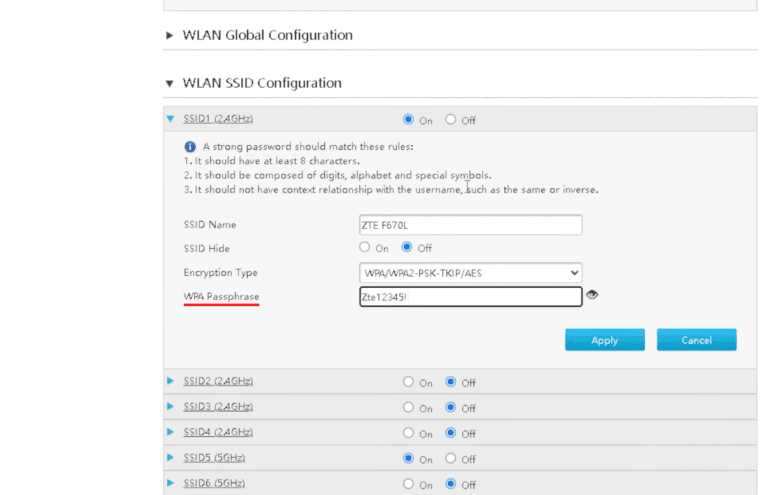Viewport: 768px width, 495px height.
Task: Select Off radio for SSID3
Action: click(x=451, y=407)
